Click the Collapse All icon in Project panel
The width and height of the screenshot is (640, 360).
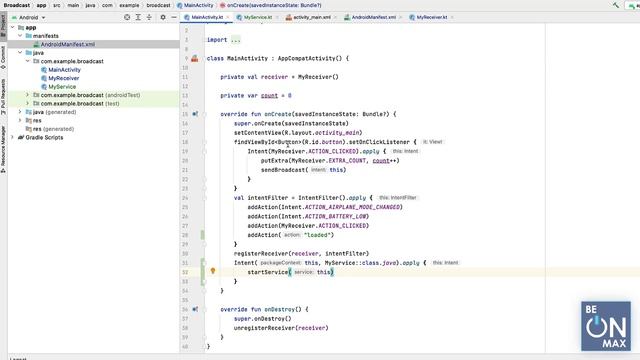[149, 17]
